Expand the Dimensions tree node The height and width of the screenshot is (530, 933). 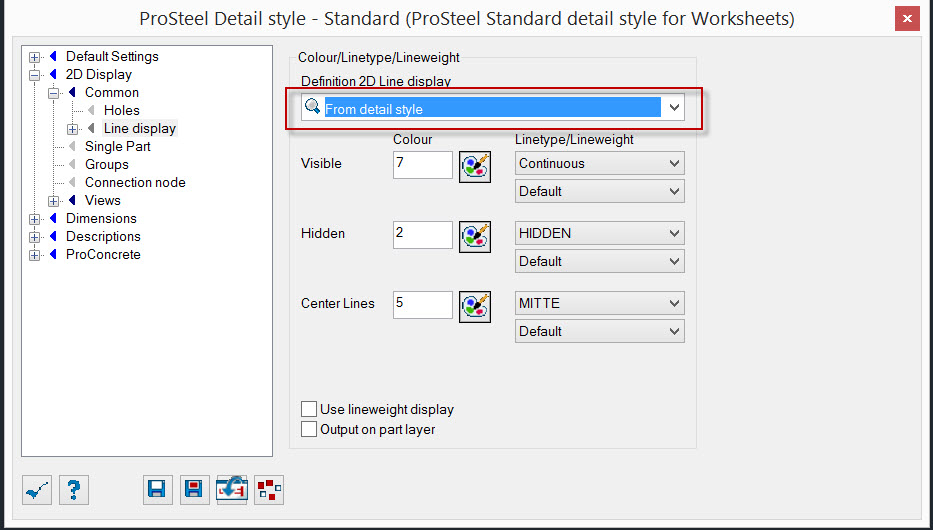click(x=35, y=219)
